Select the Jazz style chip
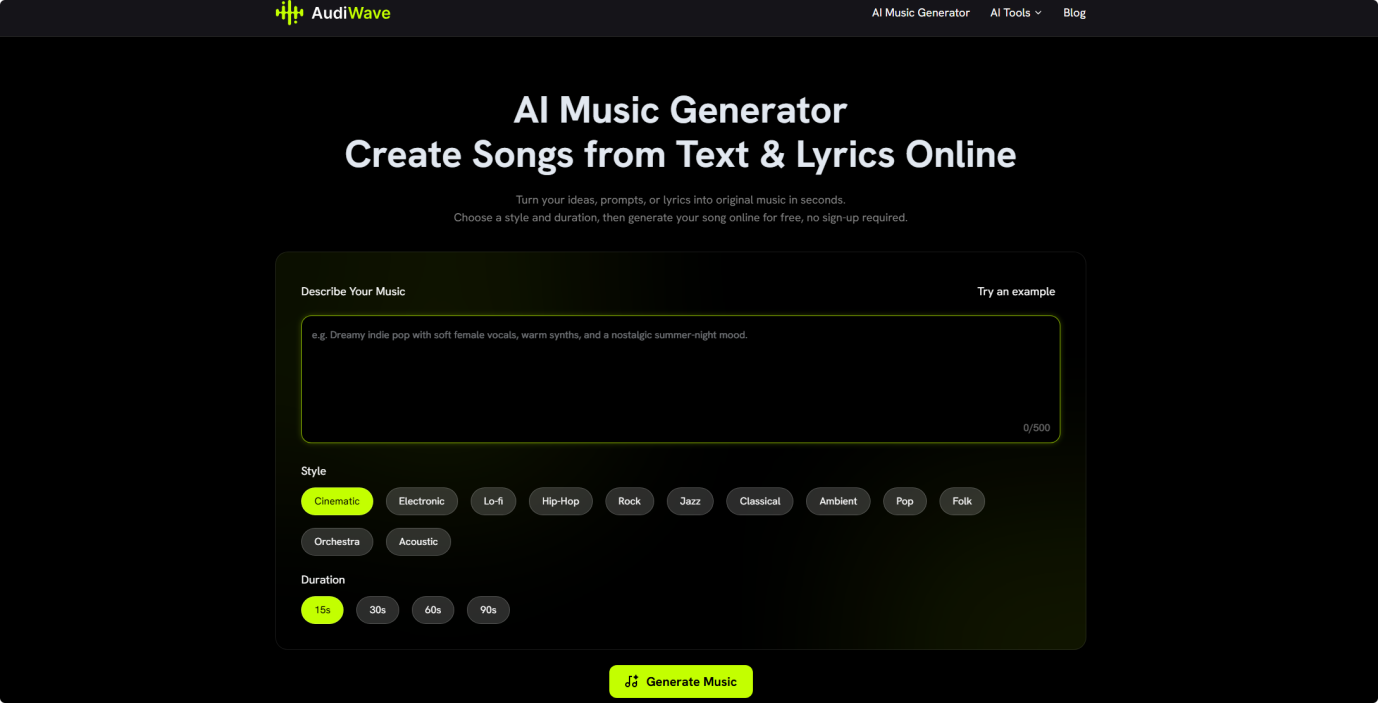This screenshot has width=1378, height=703. pos(690,501)
